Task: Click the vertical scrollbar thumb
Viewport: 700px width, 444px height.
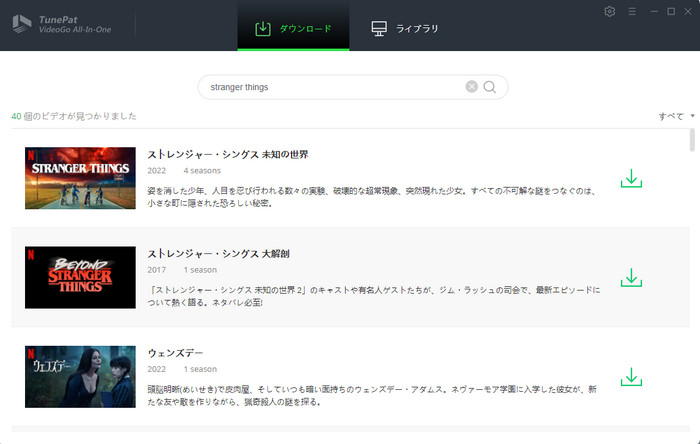Action: coord(692,140)
